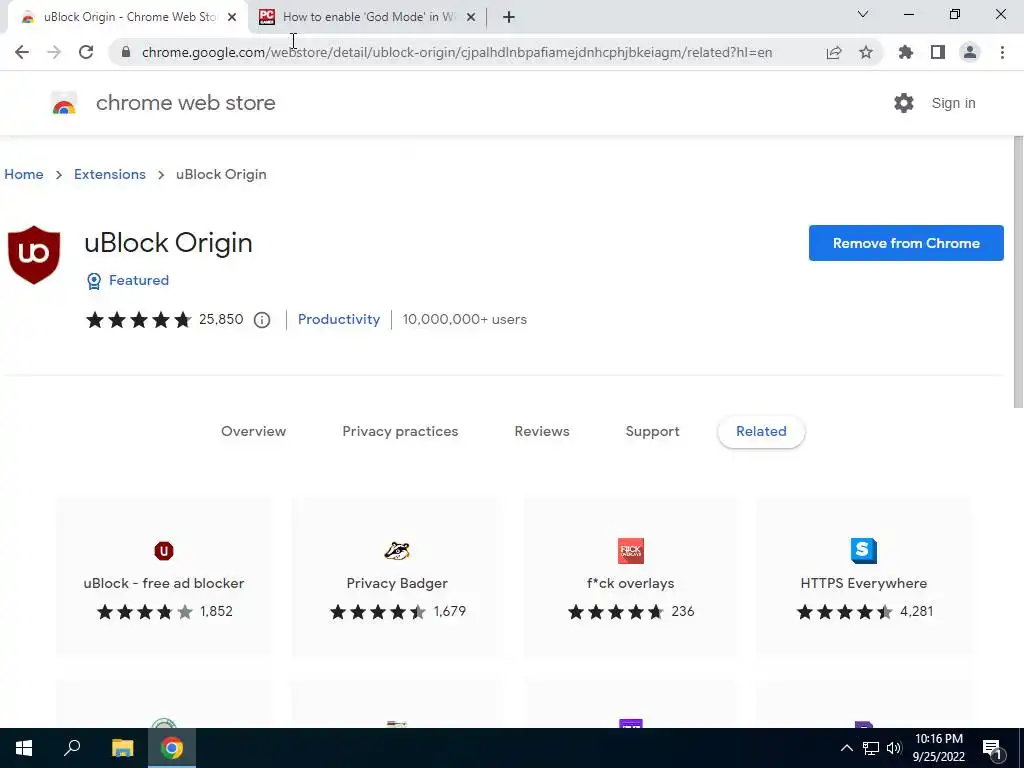1024x768 pixels.
Task: Open the Extensions breadcrumb link
Action: [x=110, y=174]
